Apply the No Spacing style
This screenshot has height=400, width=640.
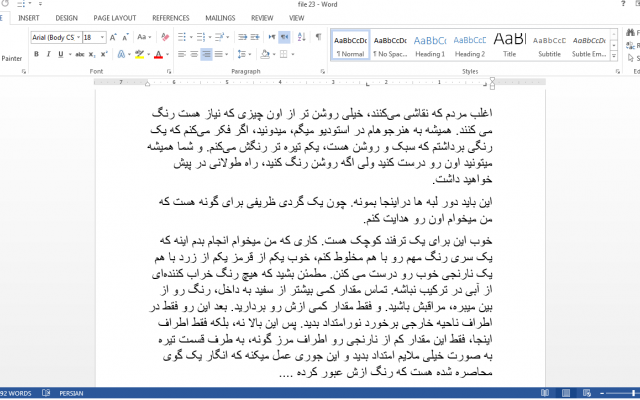coord(390,45)
